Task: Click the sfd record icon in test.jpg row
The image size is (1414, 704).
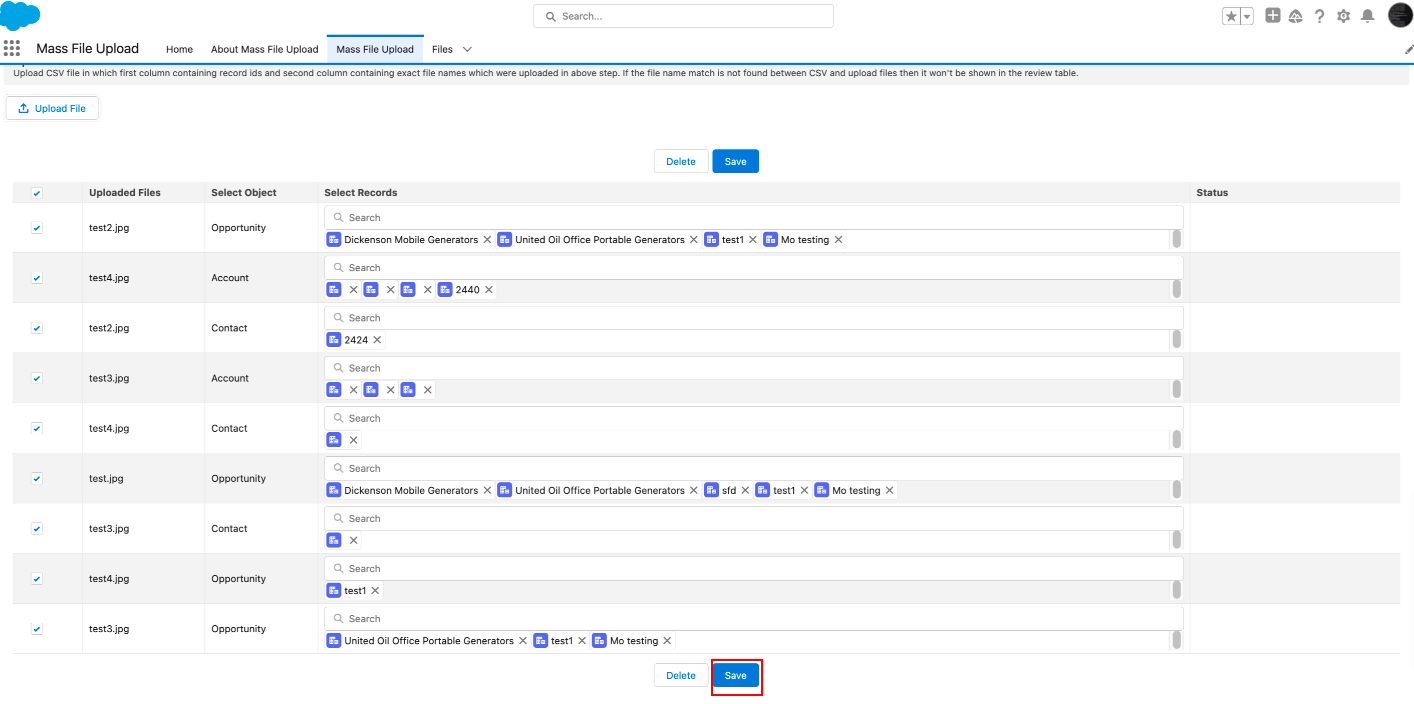Action: [x=712, y=490]
